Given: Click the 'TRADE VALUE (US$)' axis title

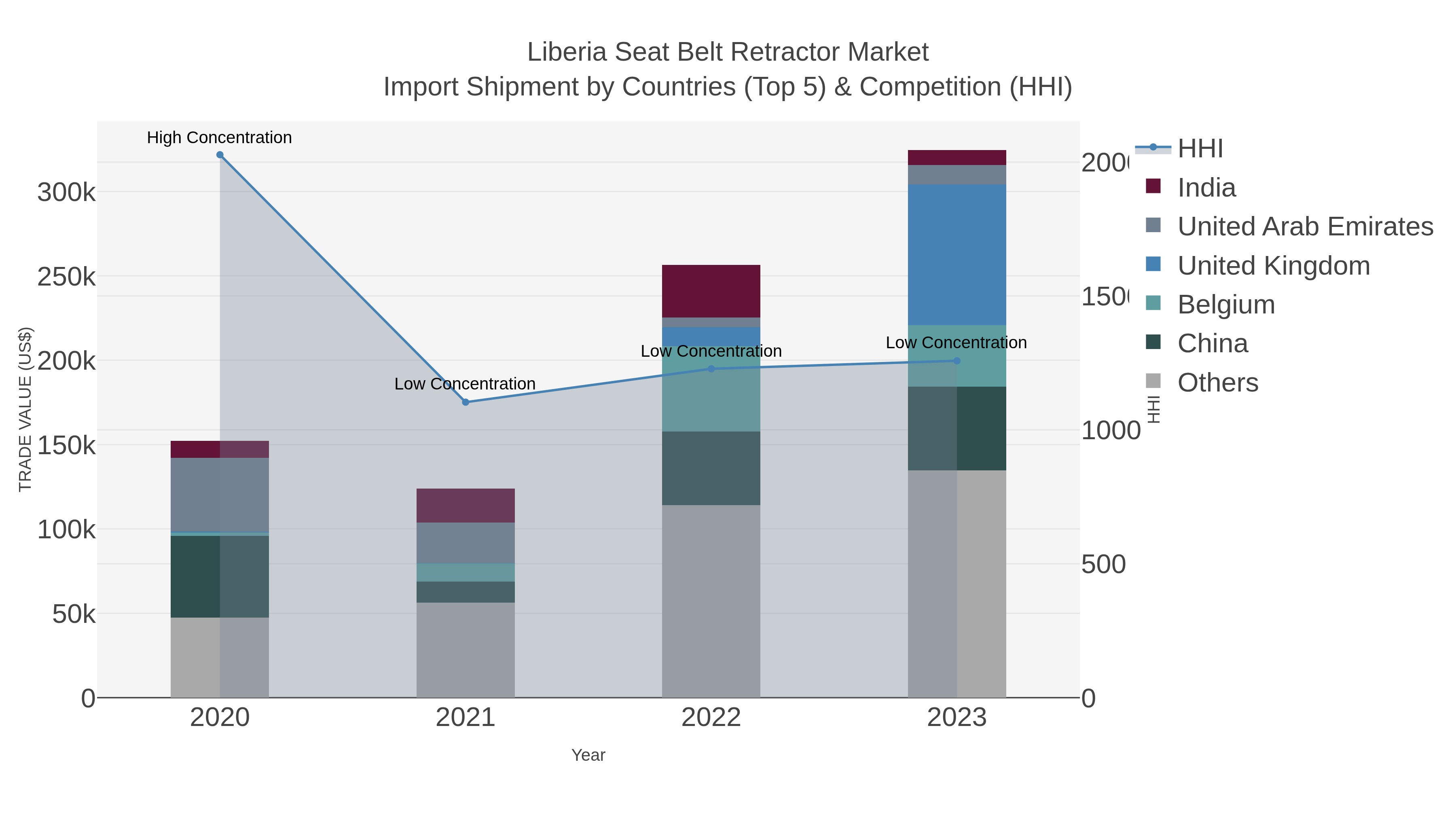Looking at the screenshot, I should pos(25,409).
